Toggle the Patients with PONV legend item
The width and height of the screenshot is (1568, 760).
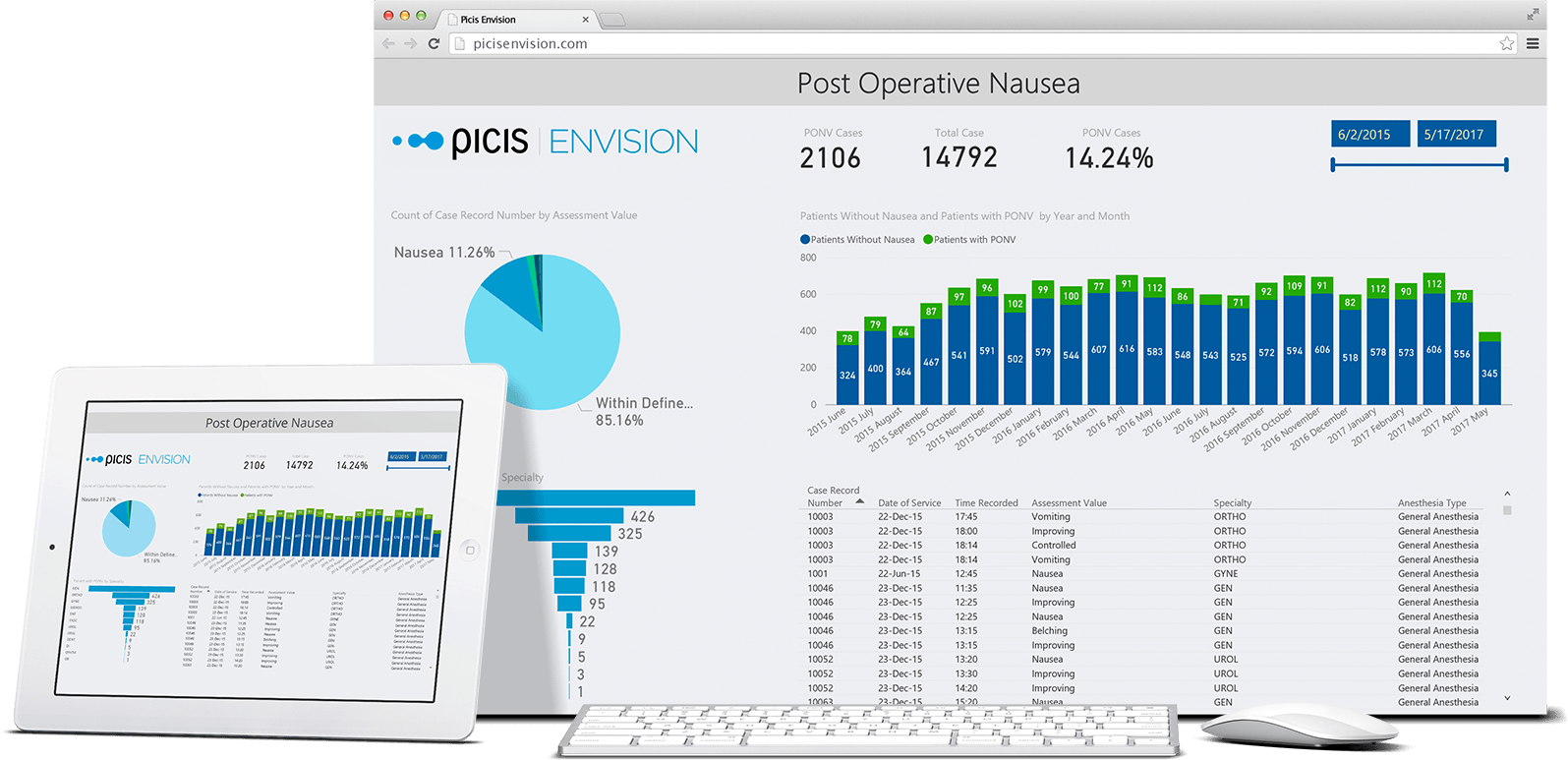(x=969, y=240)
